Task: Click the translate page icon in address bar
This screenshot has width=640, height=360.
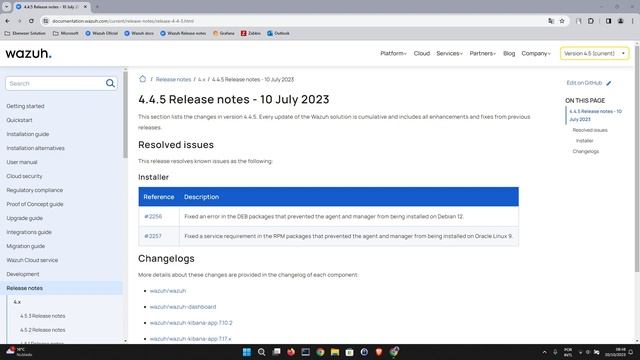Action: 551,21
